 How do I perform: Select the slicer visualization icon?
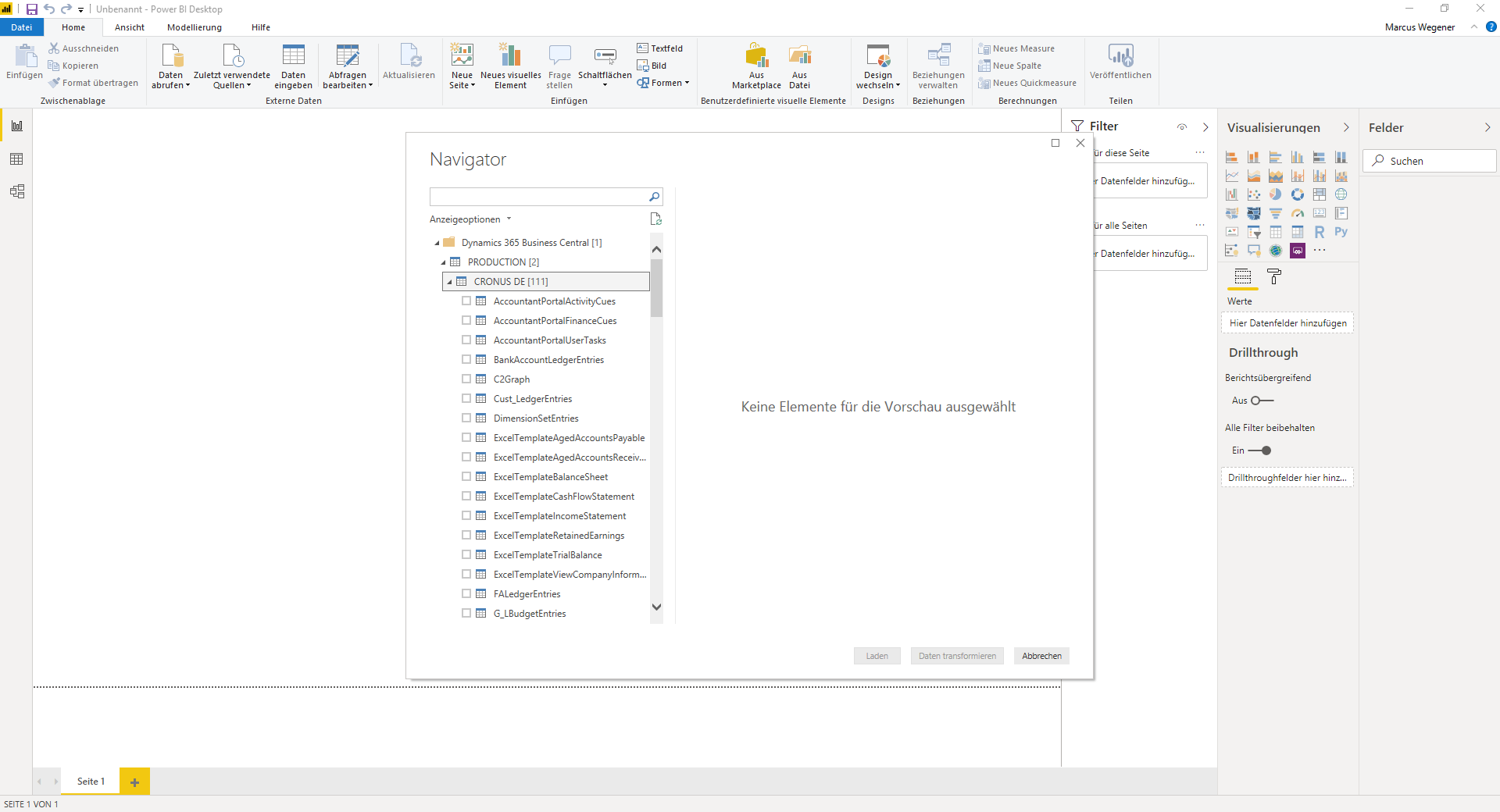click(1254, 232)
